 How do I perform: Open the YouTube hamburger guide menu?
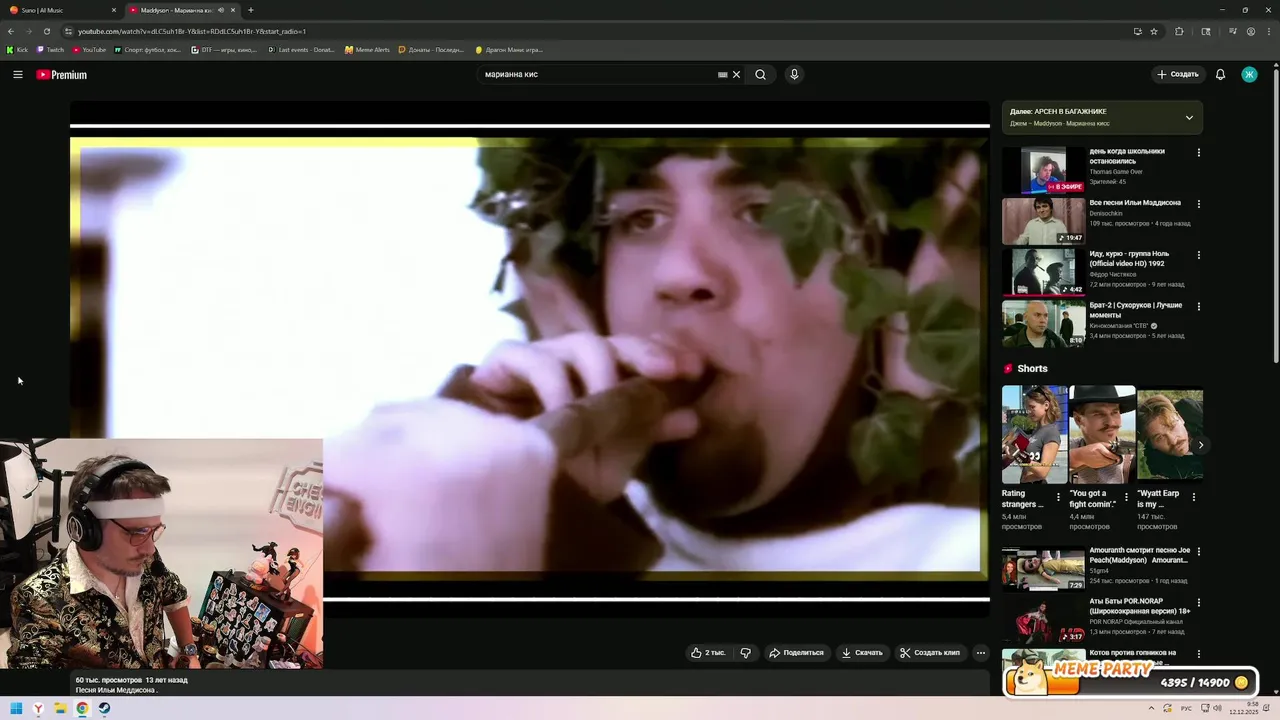(x=17, y=74)
